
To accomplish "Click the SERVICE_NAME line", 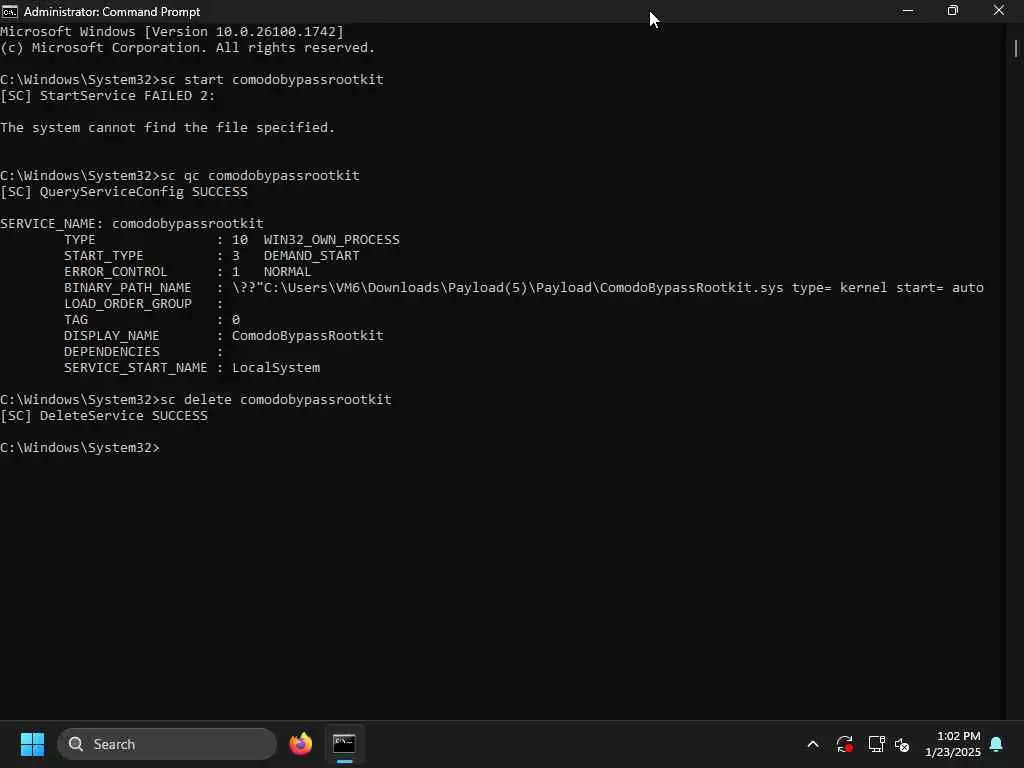I will coord(132,224).
